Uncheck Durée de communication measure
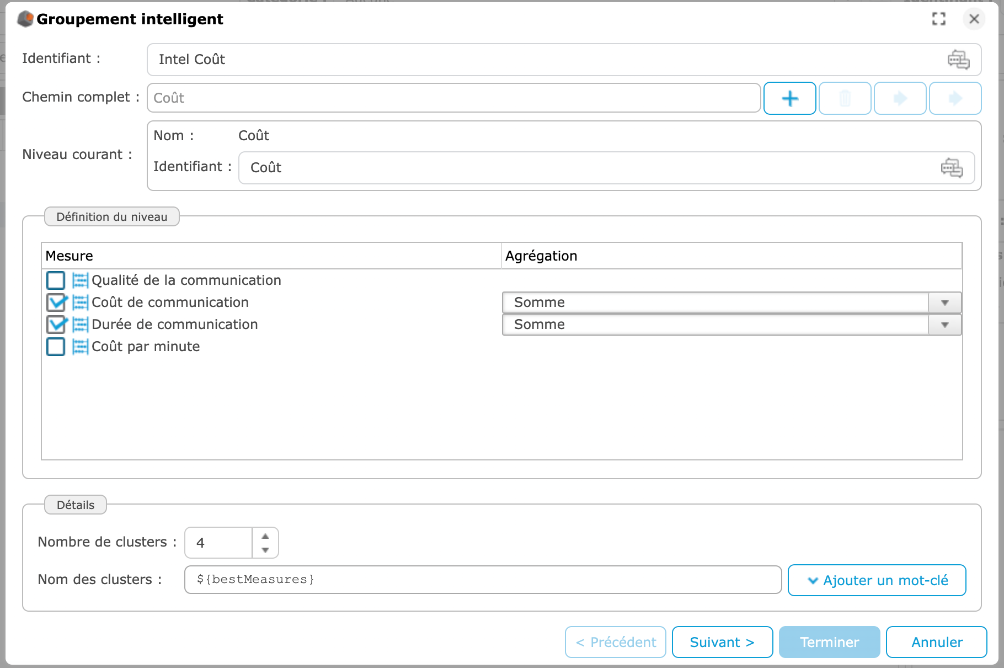This screenshot has width=1004, height=668. click(x=56, y=324)
